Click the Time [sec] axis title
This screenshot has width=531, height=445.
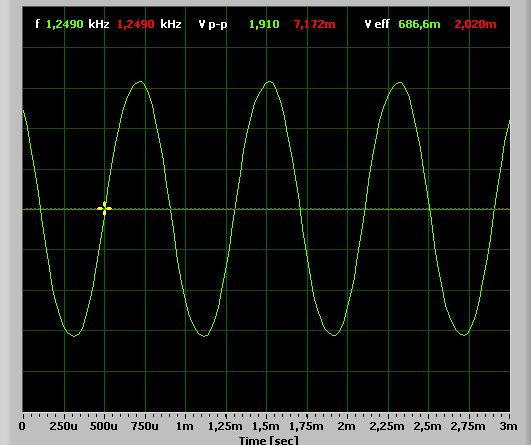click(269, 440)
